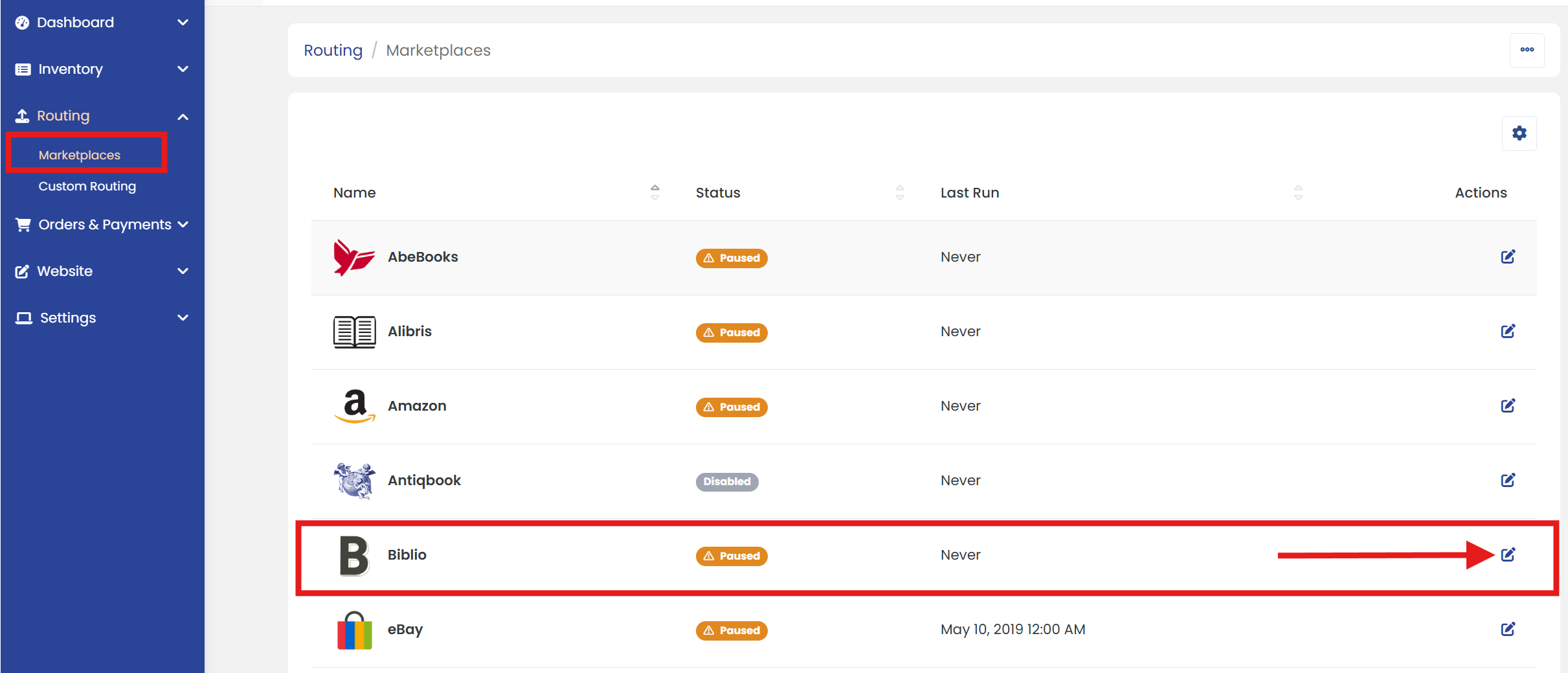This screenshot has width=1568, height=673.
Task: Select Custom Routing in the sidebar
Action: [x=87, y=186]
